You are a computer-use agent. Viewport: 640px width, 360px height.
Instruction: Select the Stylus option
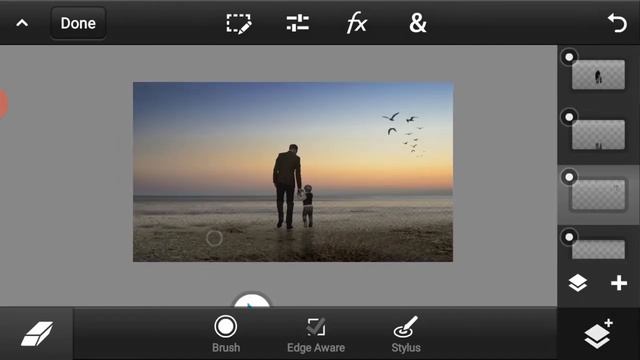click(406, 334)
